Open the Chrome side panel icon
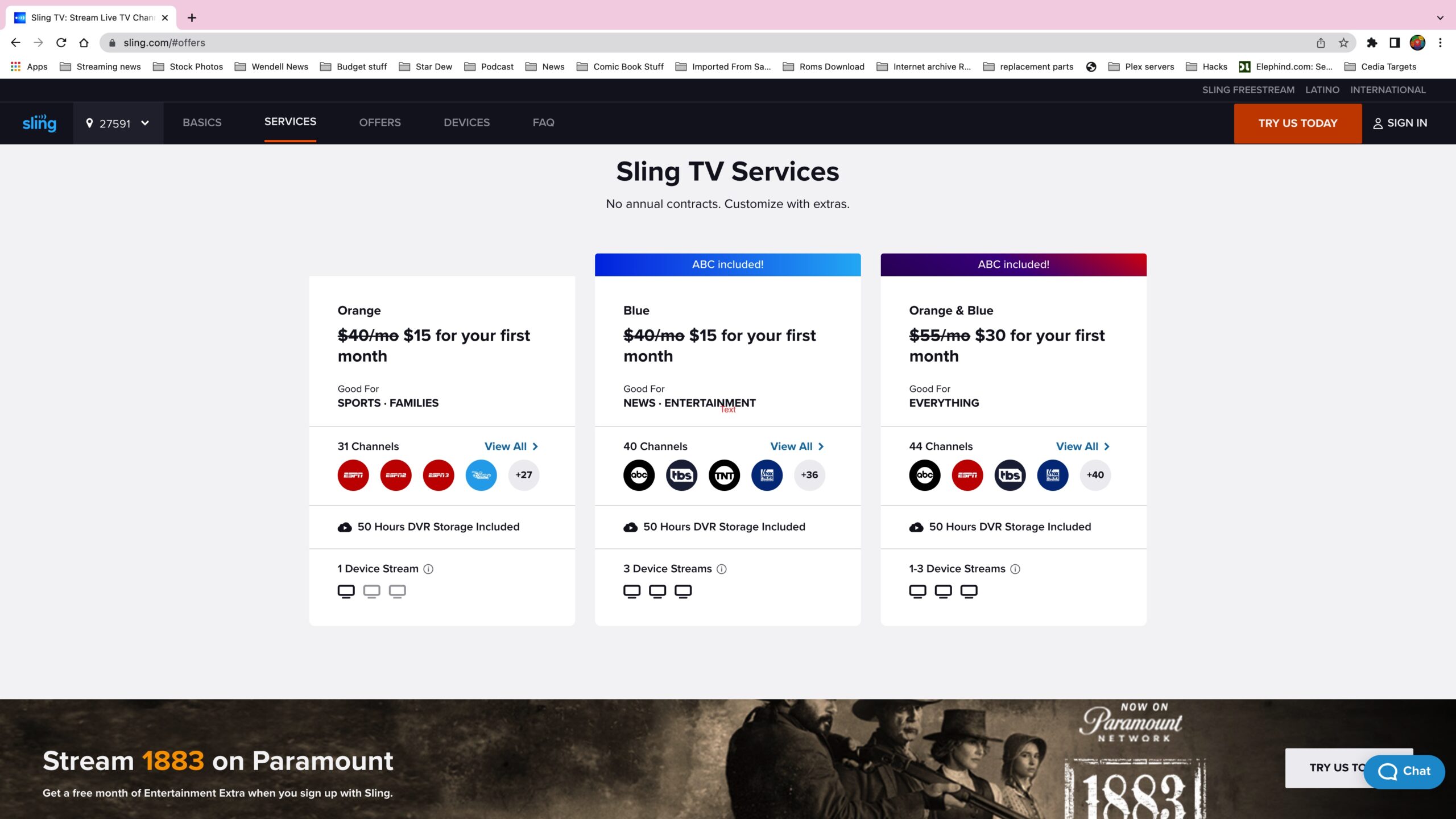 click(1395, 43)
